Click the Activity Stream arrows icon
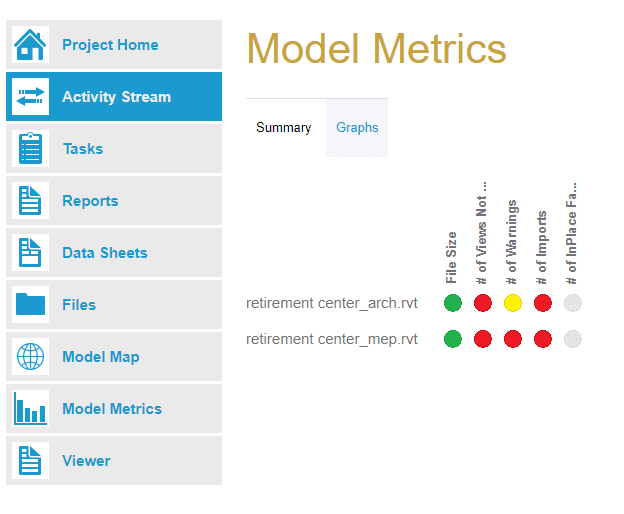 pyautogui.click(x=30, y=97)
